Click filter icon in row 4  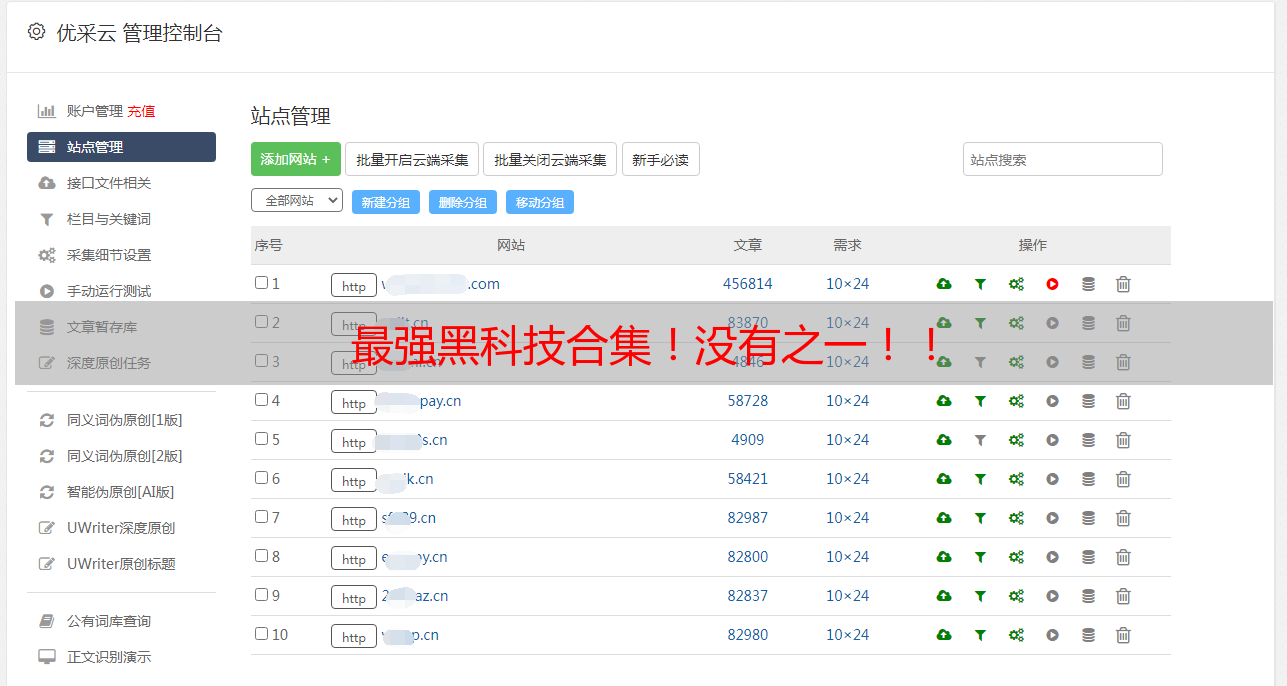(980, 401)
